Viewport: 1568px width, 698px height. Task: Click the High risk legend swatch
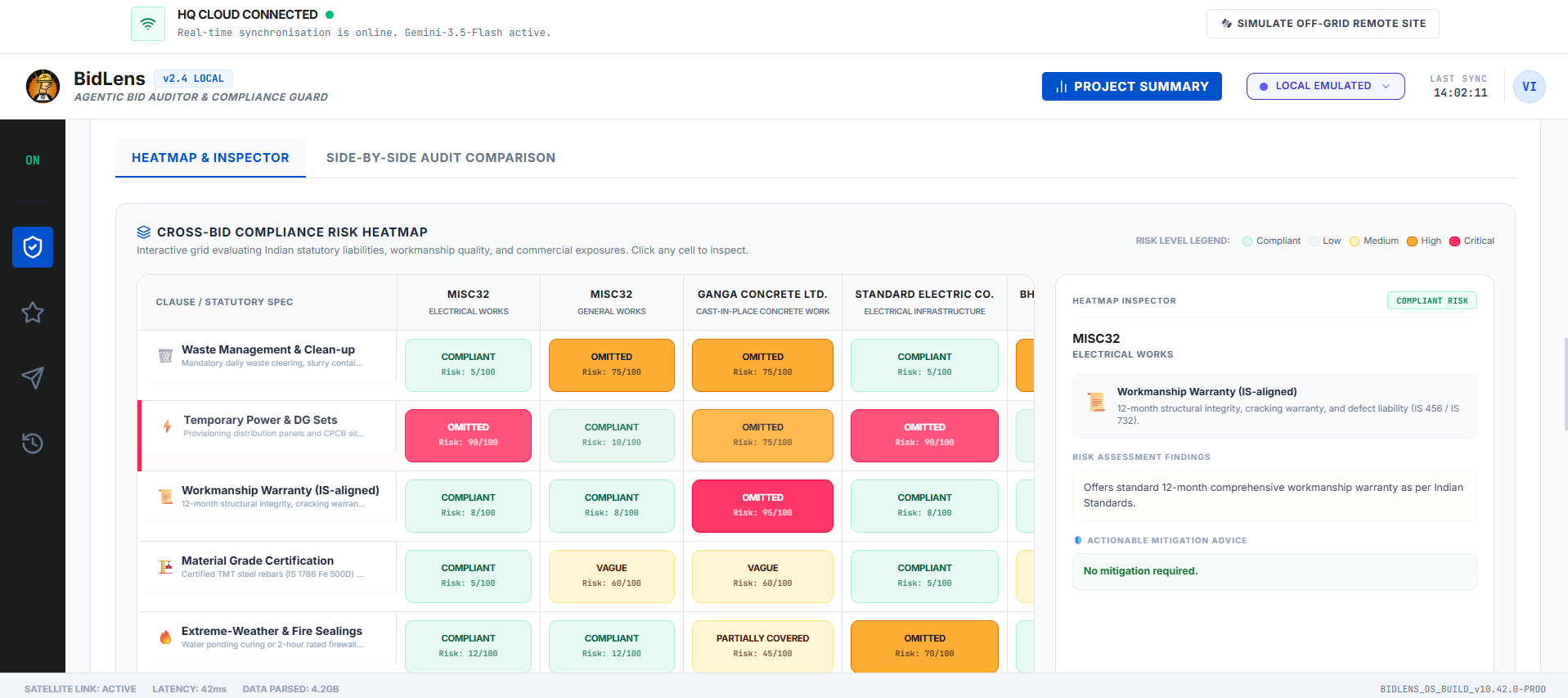1412,241
